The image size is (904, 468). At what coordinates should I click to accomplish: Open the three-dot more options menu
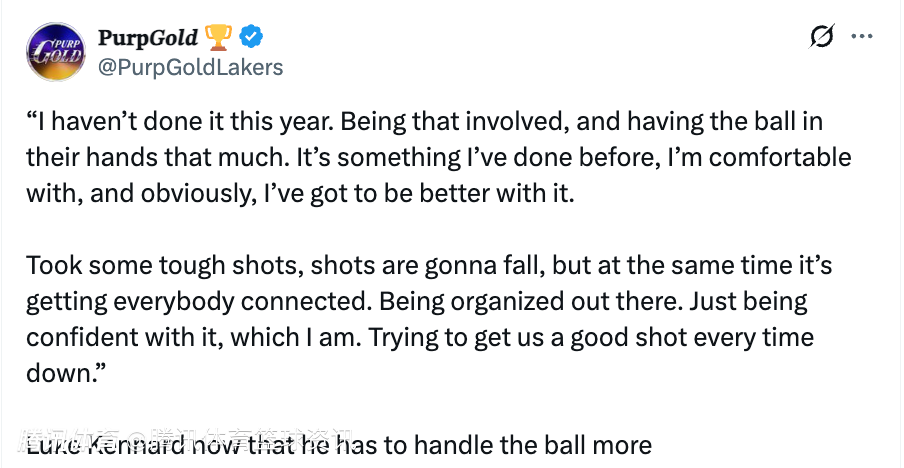861,38
